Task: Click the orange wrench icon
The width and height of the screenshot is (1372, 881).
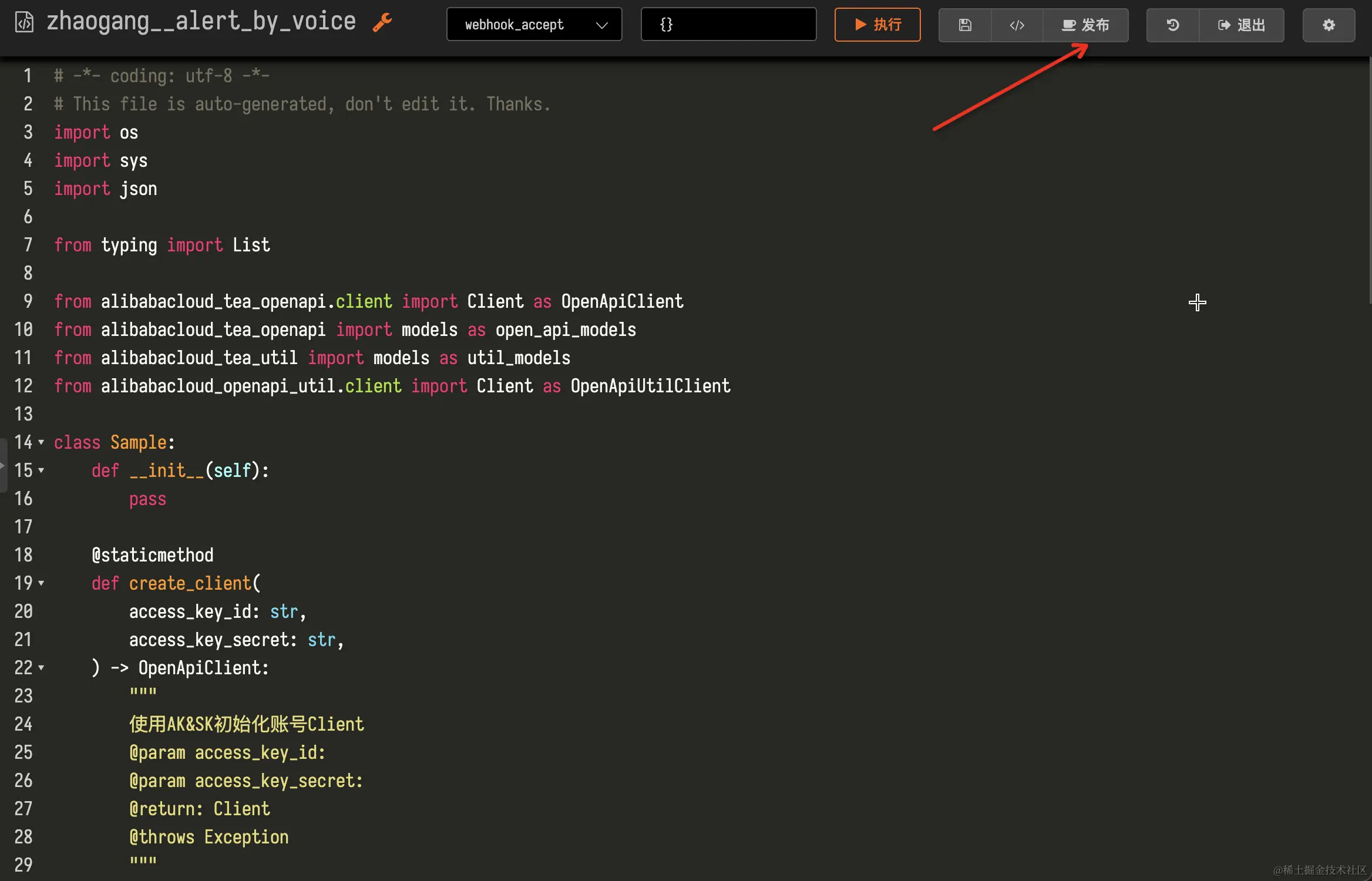Action: click(x=382, y=23)
